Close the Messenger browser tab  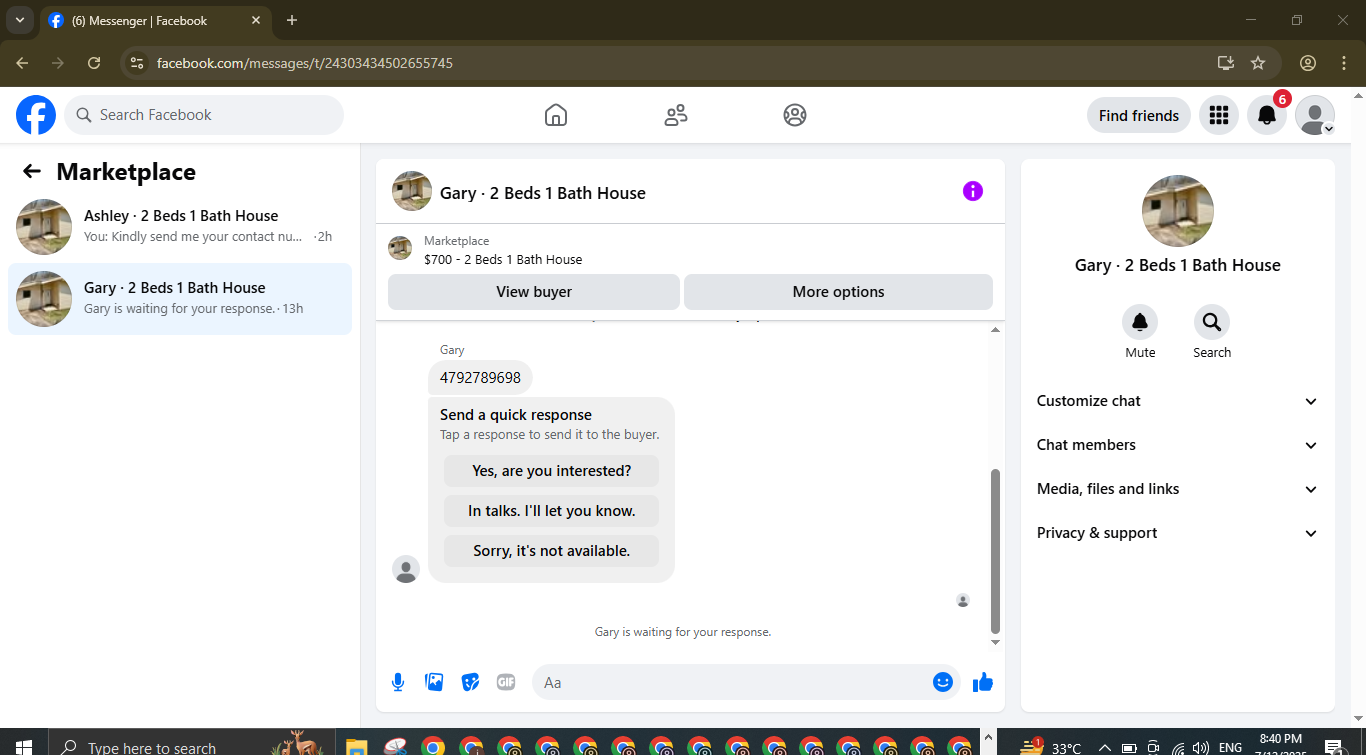(x=256, y=20)
